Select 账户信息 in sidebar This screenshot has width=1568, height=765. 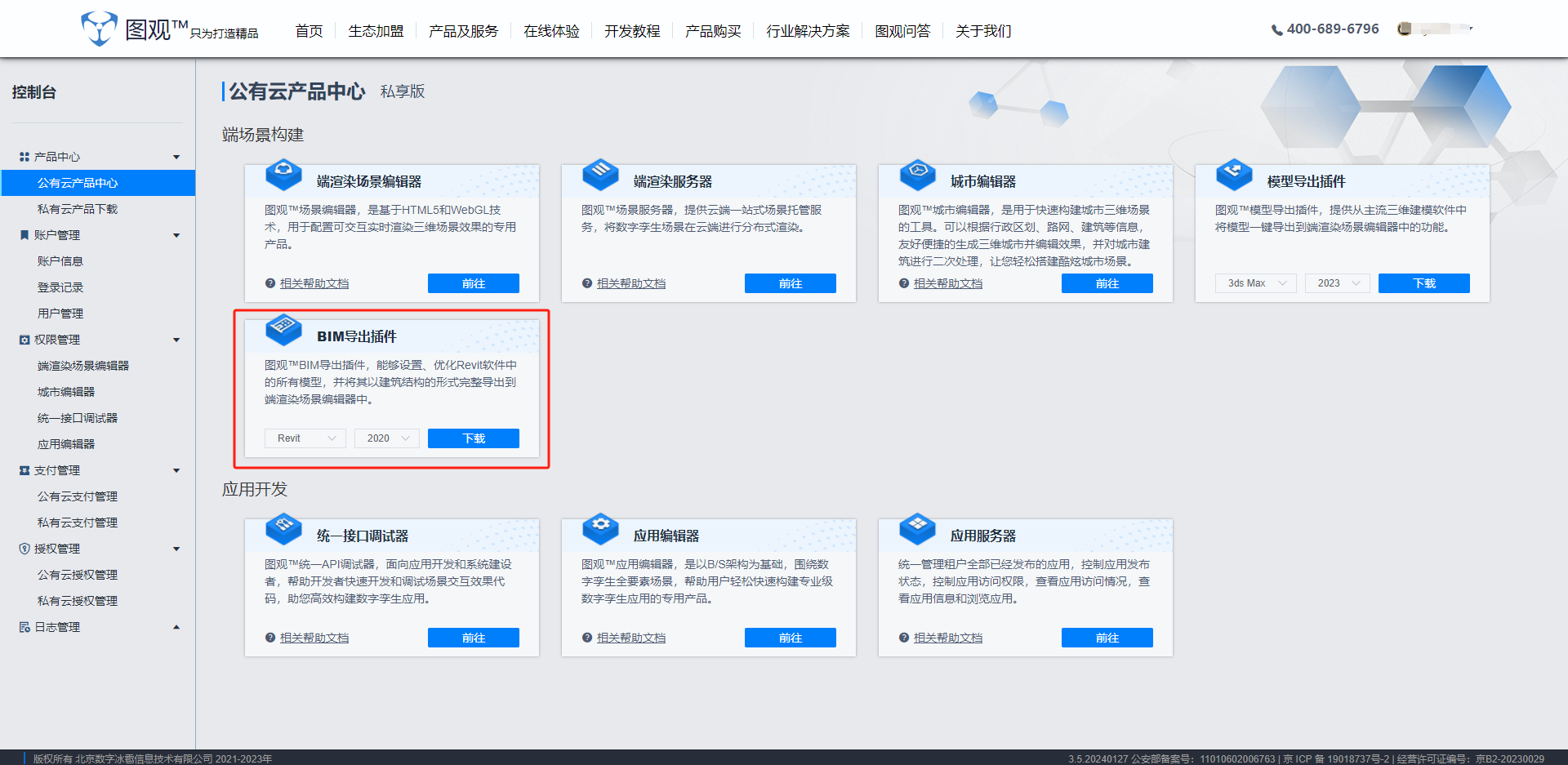tap(60, 261)
